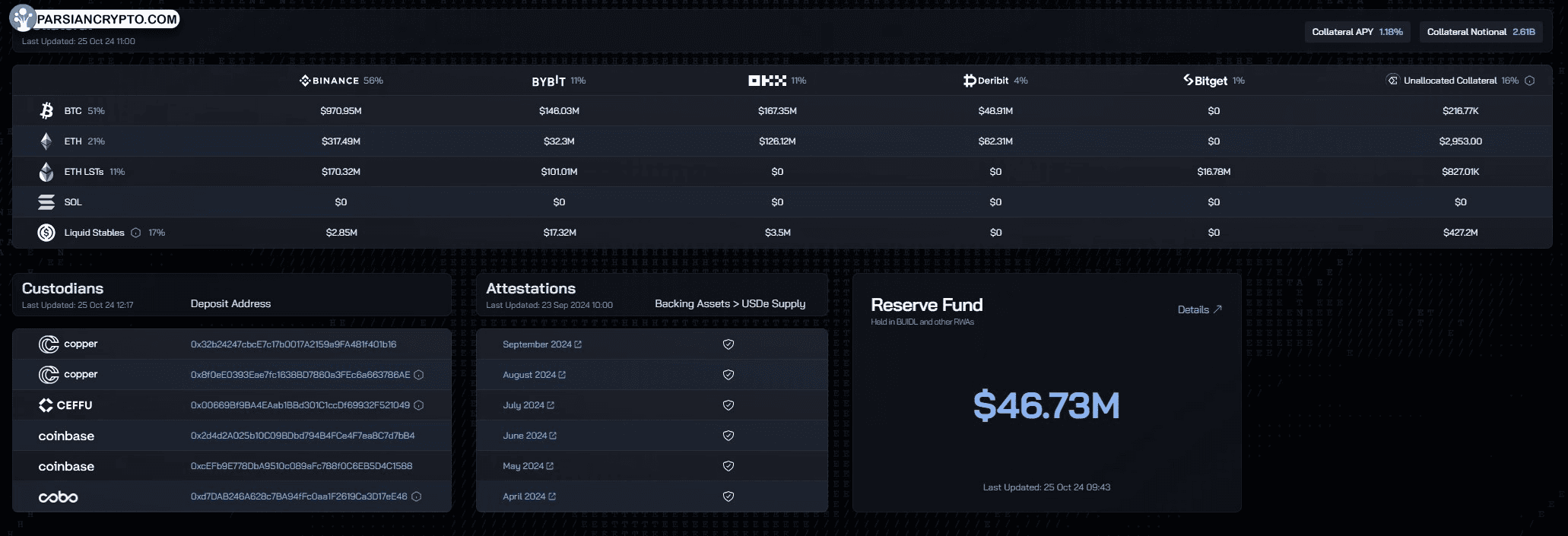The image size is (1568, 536).
Task: Select the Deribit ETH value $62.31M
Action: coord(995,141)
